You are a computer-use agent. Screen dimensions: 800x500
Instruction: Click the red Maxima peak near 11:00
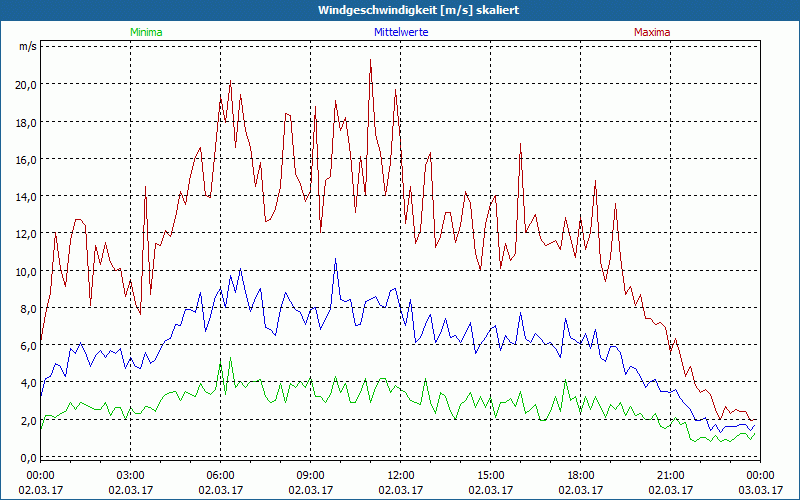[x=370, y=60]
